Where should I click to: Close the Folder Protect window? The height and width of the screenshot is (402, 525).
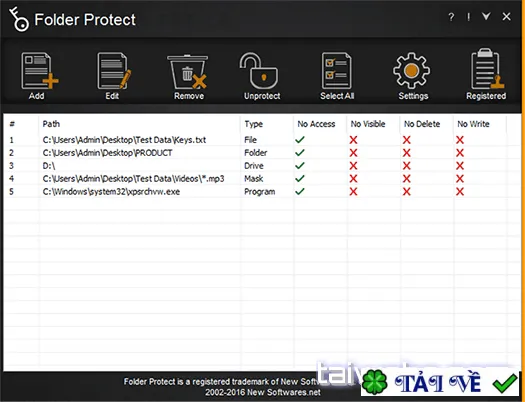point(507,16)
